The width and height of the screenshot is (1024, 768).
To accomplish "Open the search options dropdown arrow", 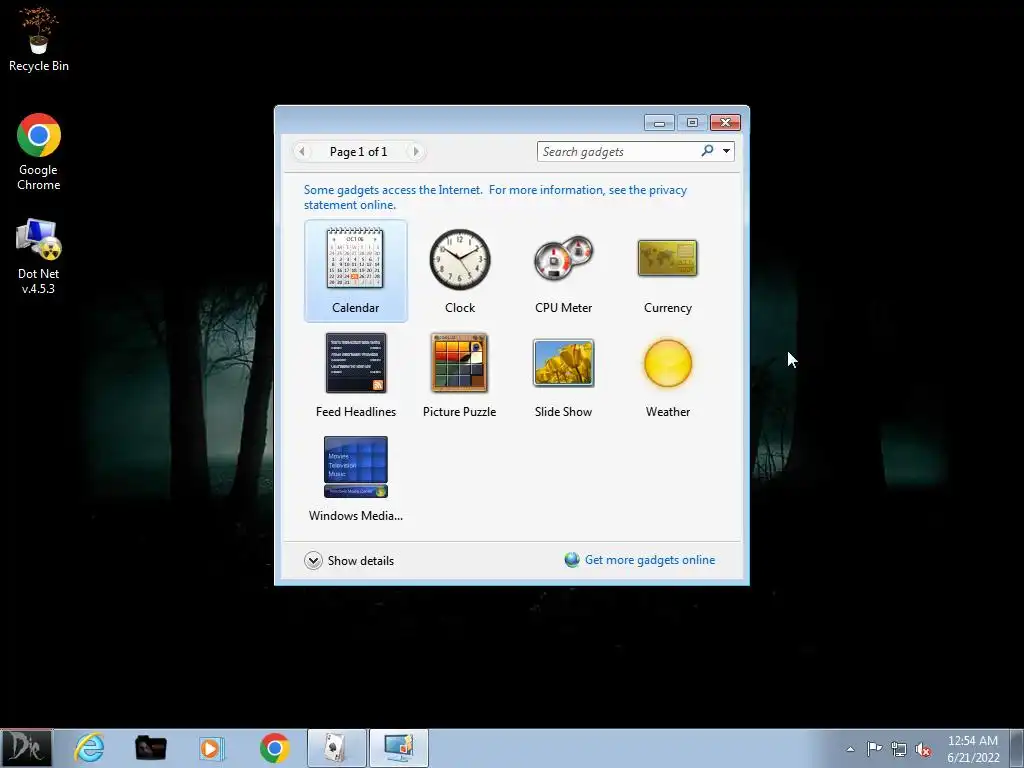I will [x=726, y=152].
